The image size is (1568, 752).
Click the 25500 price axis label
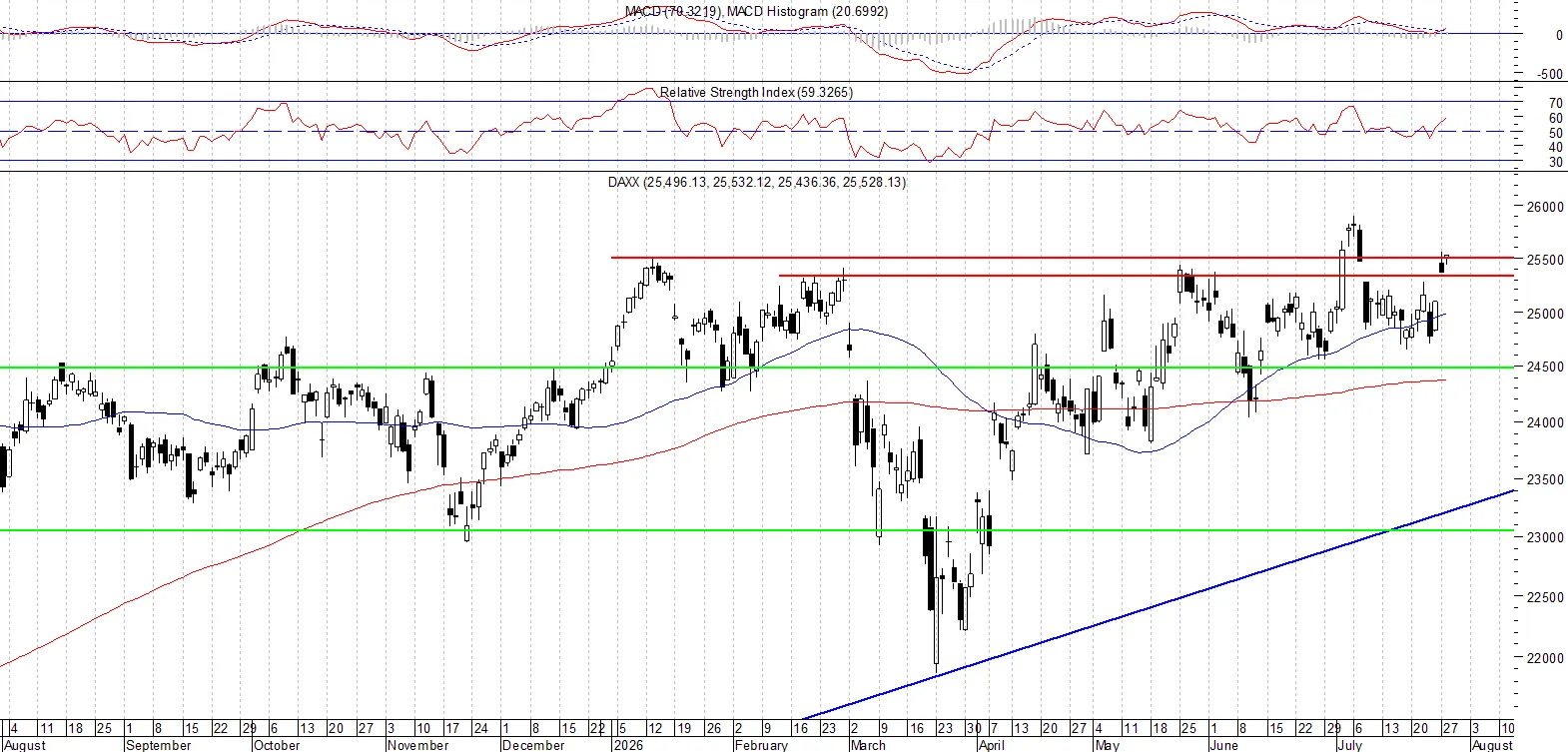coord(1545,260)
